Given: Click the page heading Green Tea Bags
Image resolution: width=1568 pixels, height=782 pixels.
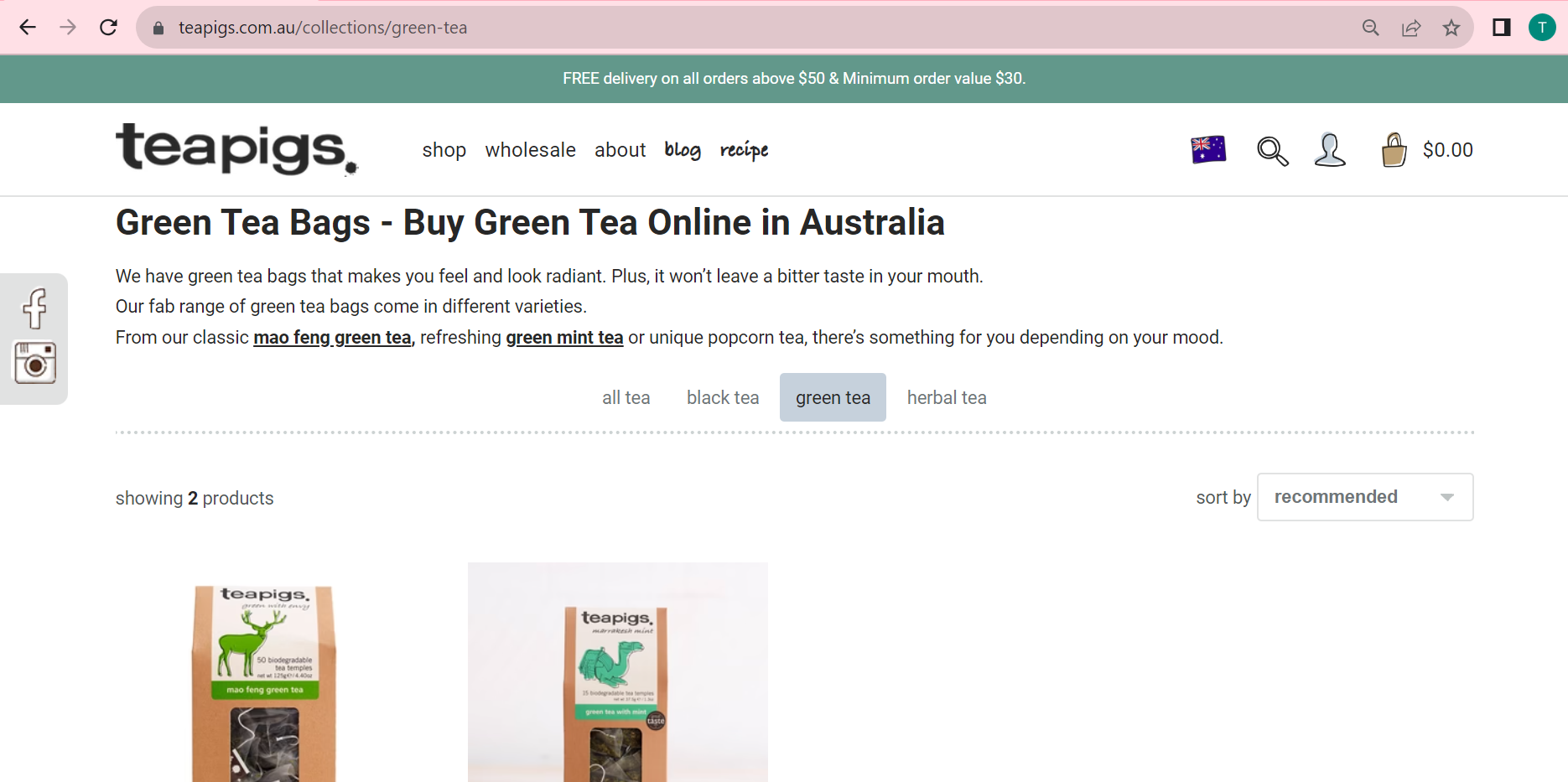Looking at the screenshot, I should point(530,223).
